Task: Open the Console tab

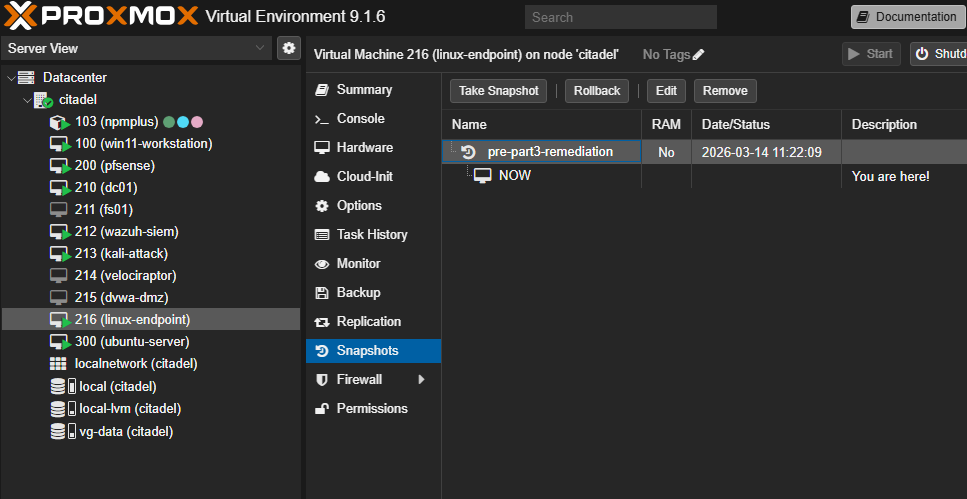Action: [x=374, y=118]
